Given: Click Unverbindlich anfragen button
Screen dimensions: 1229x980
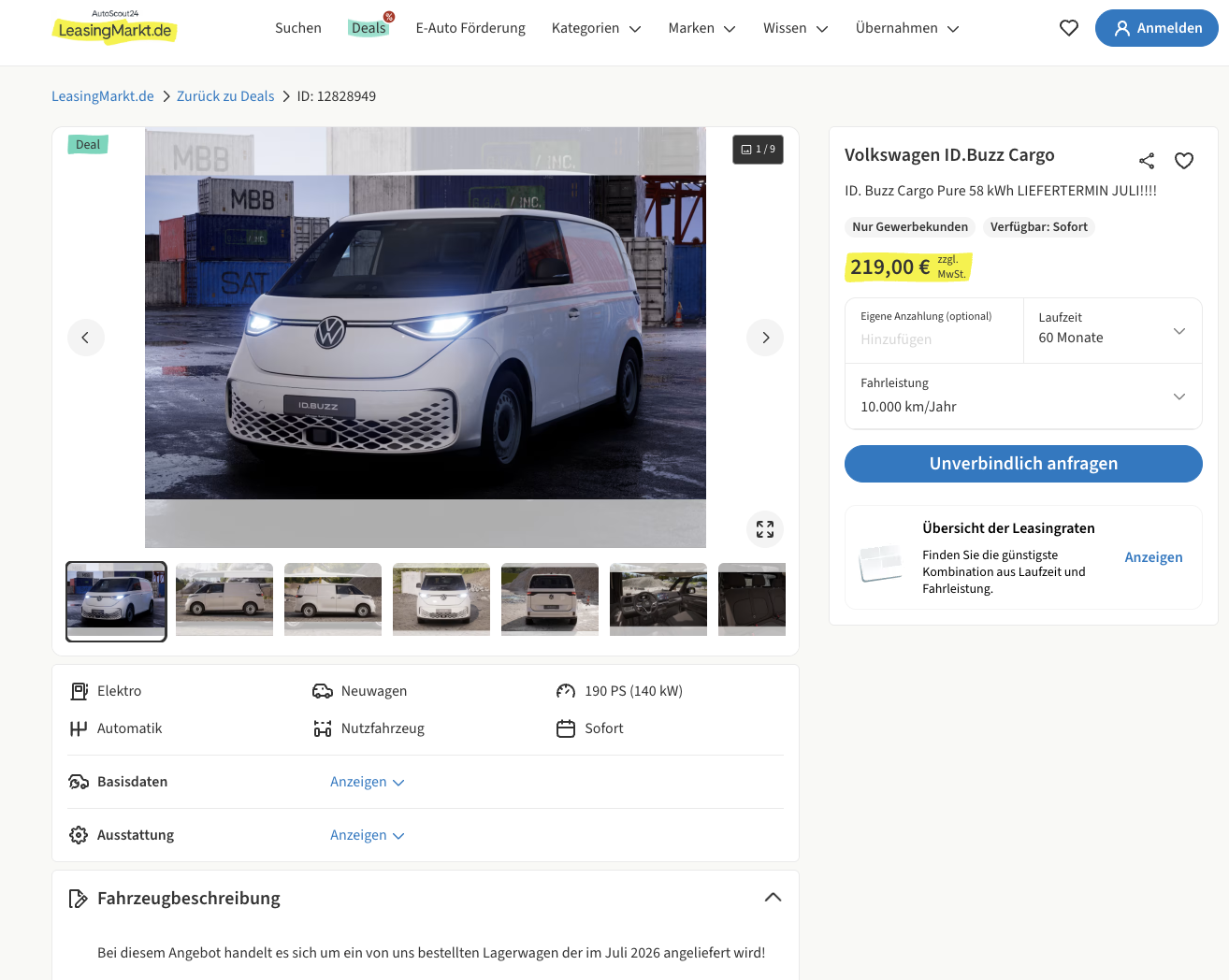Looking at the screenshot, I should [x=1023, y=464].
